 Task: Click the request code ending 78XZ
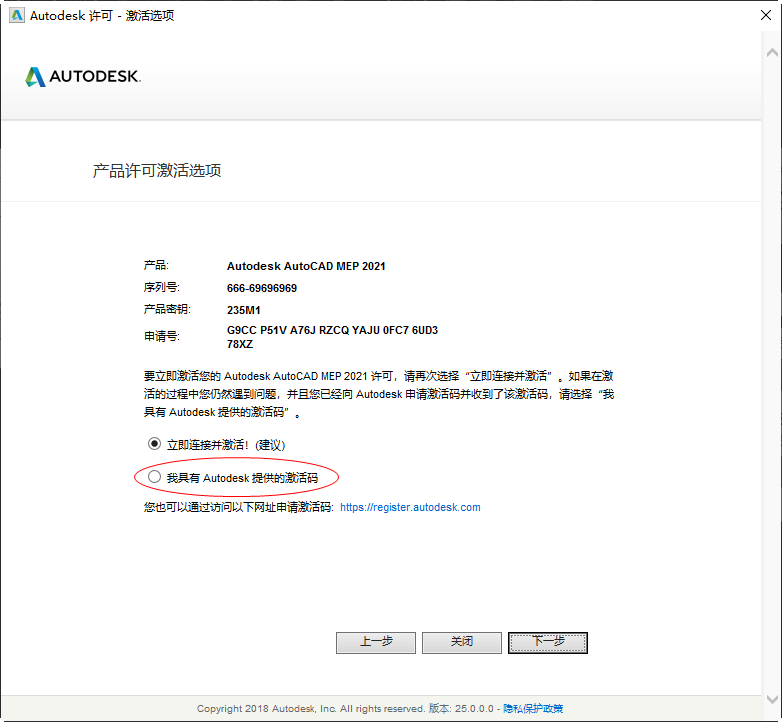pos(240,345)
